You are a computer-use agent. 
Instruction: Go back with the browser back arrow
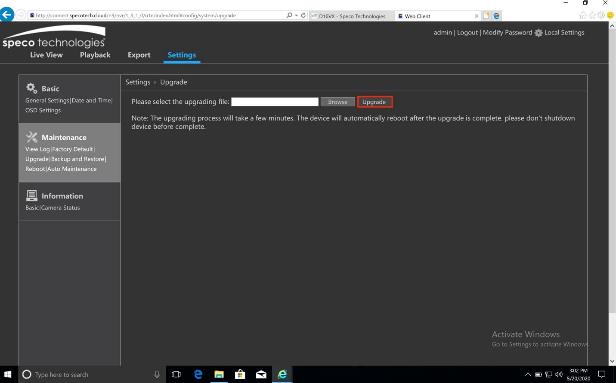(7, 15)
